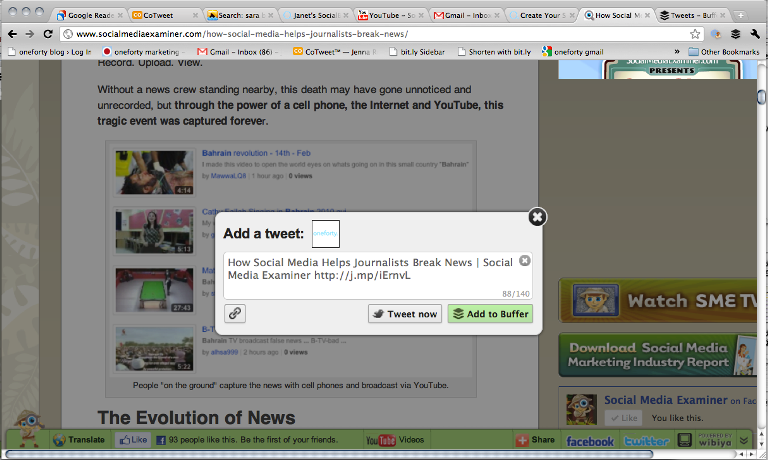768x460 pixels.
Task: Switch to Tweets - Buffer tab
Action: (x=693, y=15)
